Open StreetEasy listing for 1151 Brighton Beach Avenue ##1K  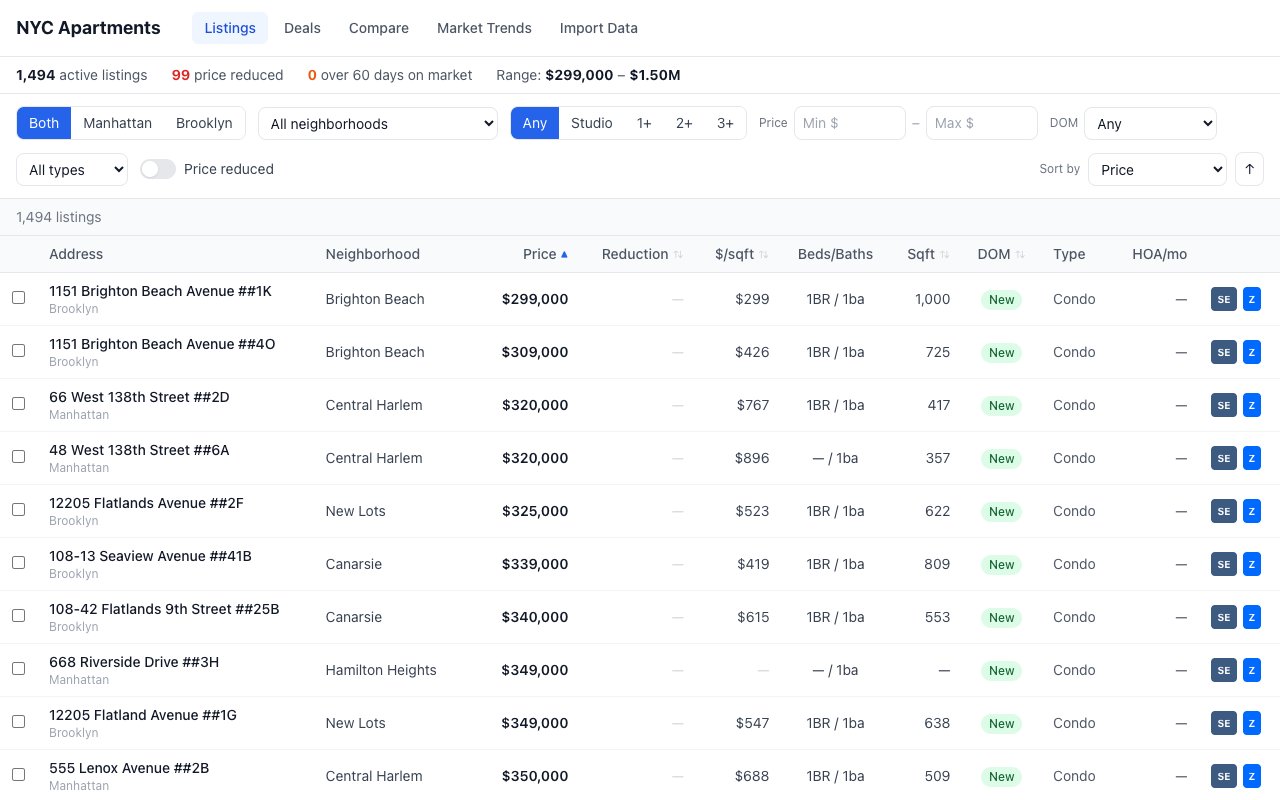1223,299
